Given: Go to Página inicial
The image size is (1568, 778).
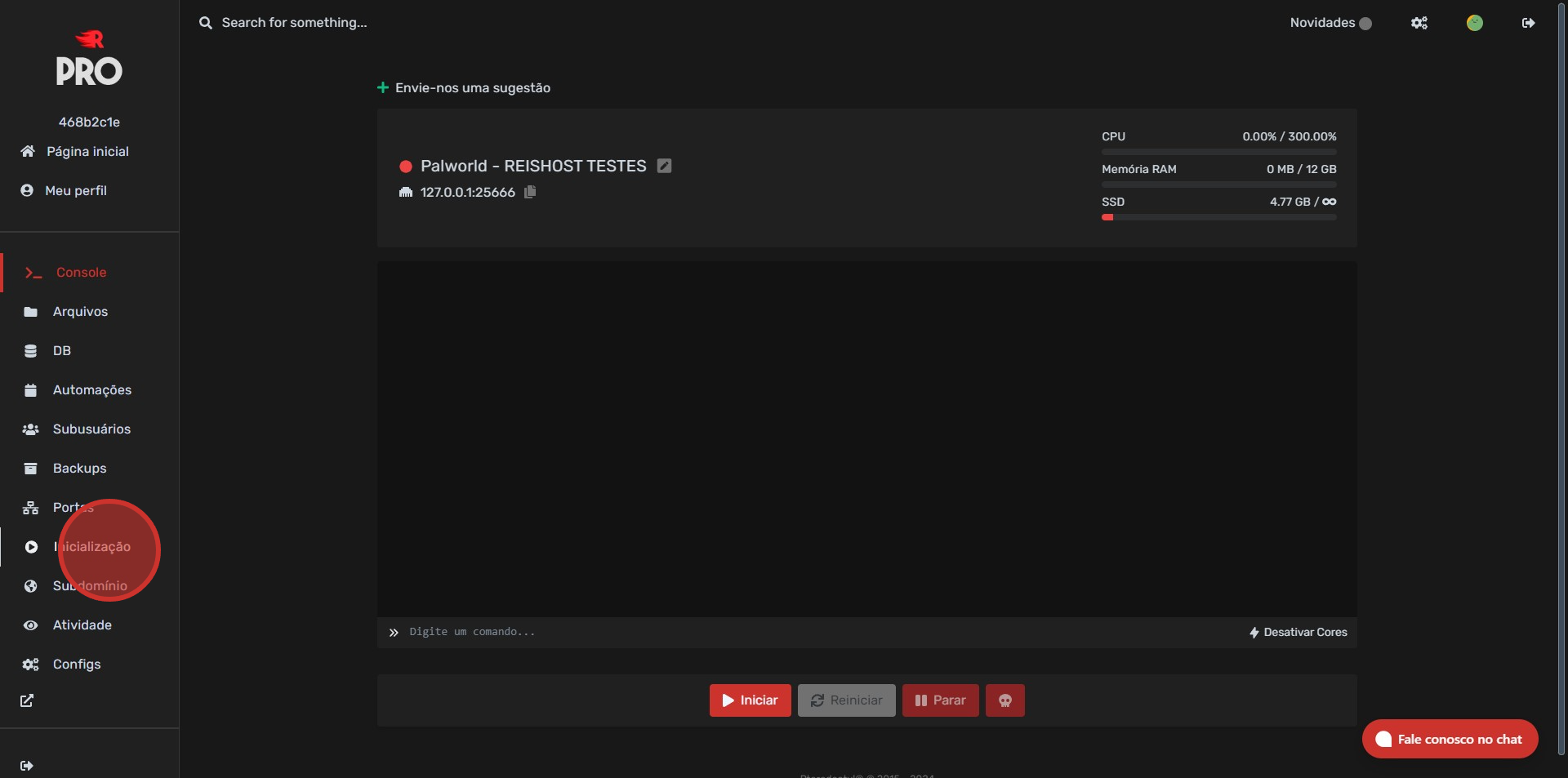Looking at the screenshot, I should pyautogui.click(x=89, y=152).
